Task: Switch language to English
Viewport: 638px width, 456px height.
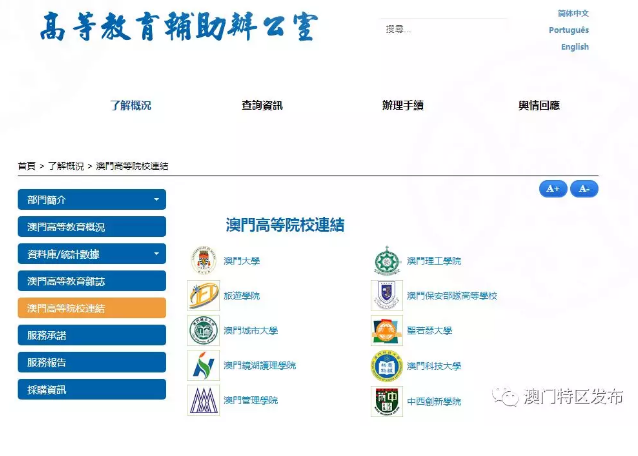Action: (575, 47)
